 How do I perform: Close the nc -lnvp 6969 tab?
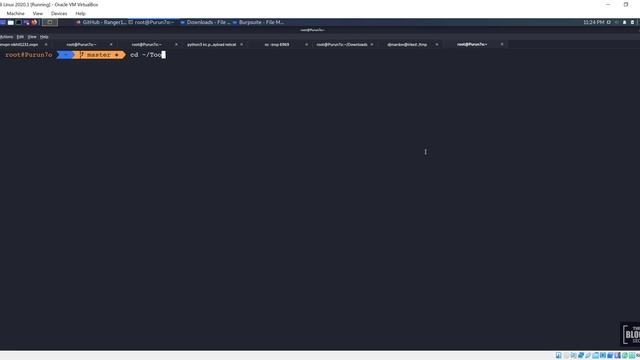pyautogui.click(x=307, y=44)
